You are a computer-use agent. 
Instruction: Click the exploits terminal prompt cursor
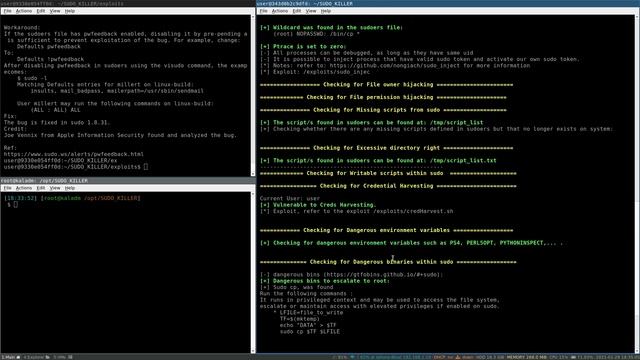point(146,167)
